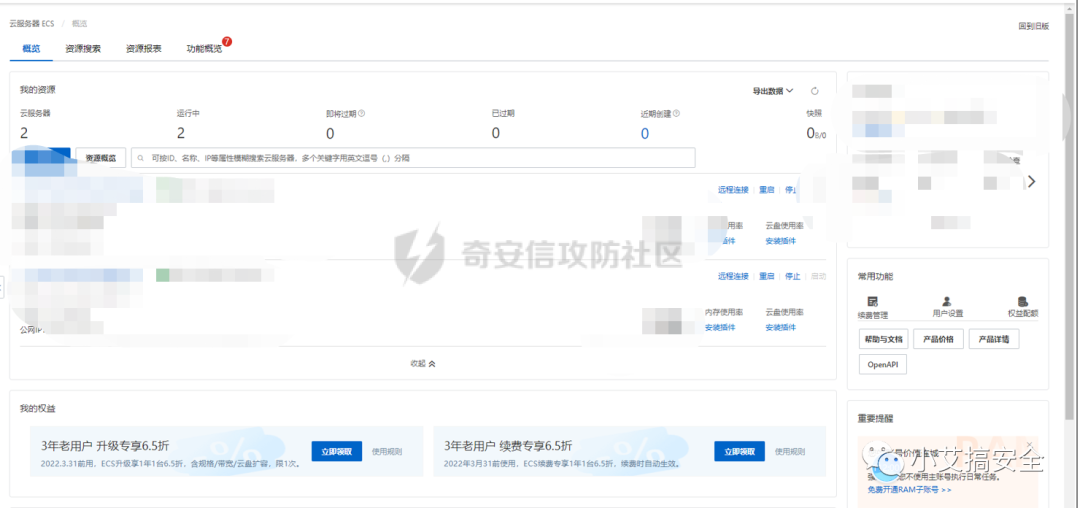Click 回到旧版 to return to the old version
1080x508 pixels.
(x=1034, y=26)
